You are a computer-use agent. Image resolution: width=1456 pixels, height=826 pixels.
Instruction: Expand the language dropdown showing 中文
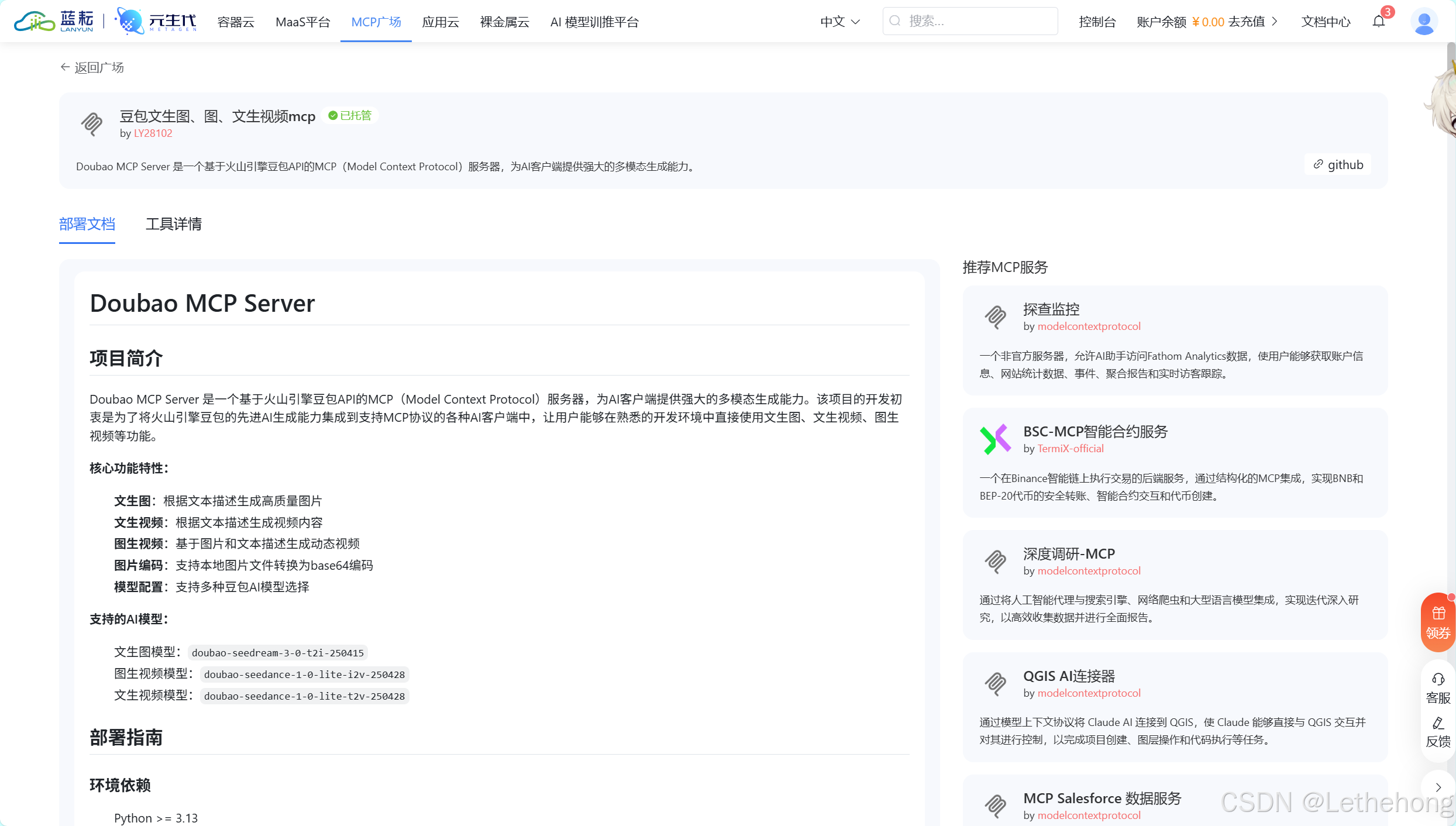coord(840,22)
